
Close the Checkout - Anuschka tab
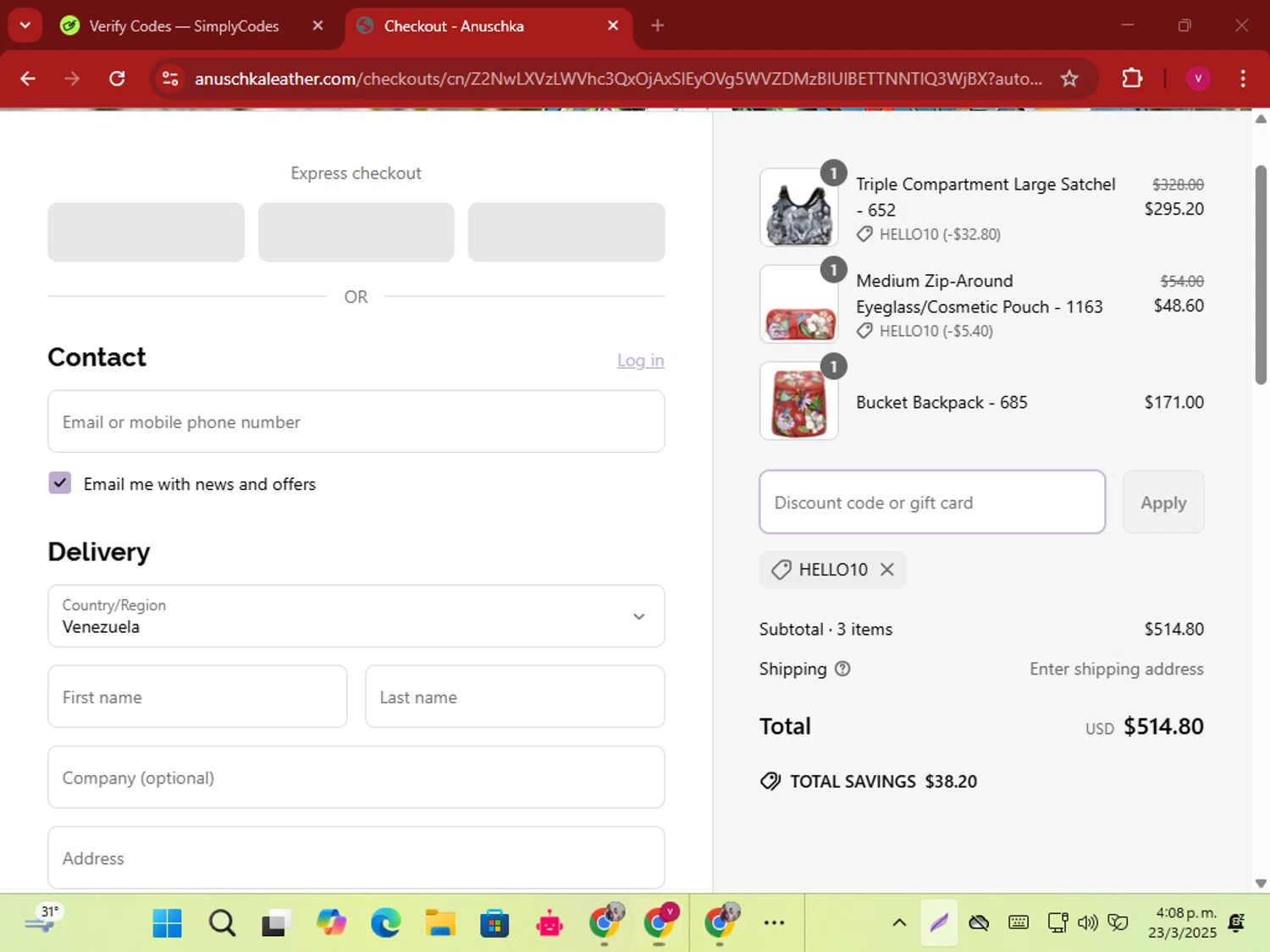coord(613,26)
